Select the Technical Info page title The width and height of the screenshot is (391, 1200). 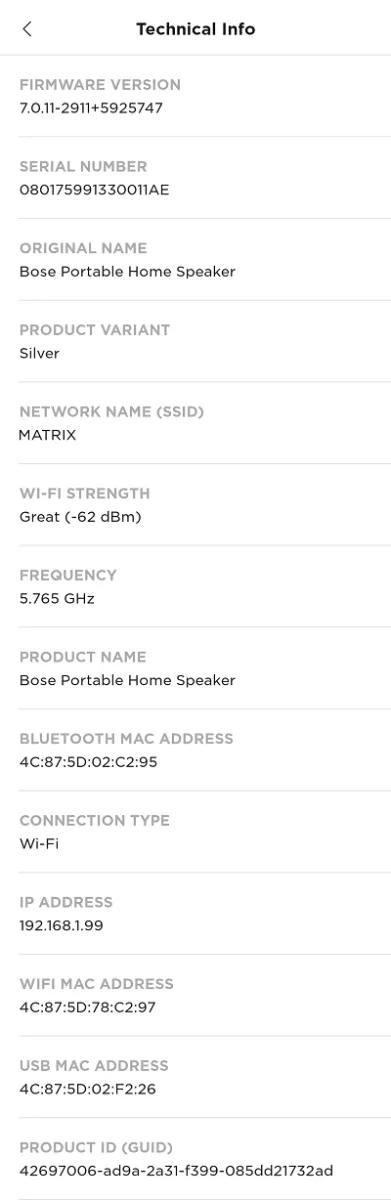[x=196, y=29]
